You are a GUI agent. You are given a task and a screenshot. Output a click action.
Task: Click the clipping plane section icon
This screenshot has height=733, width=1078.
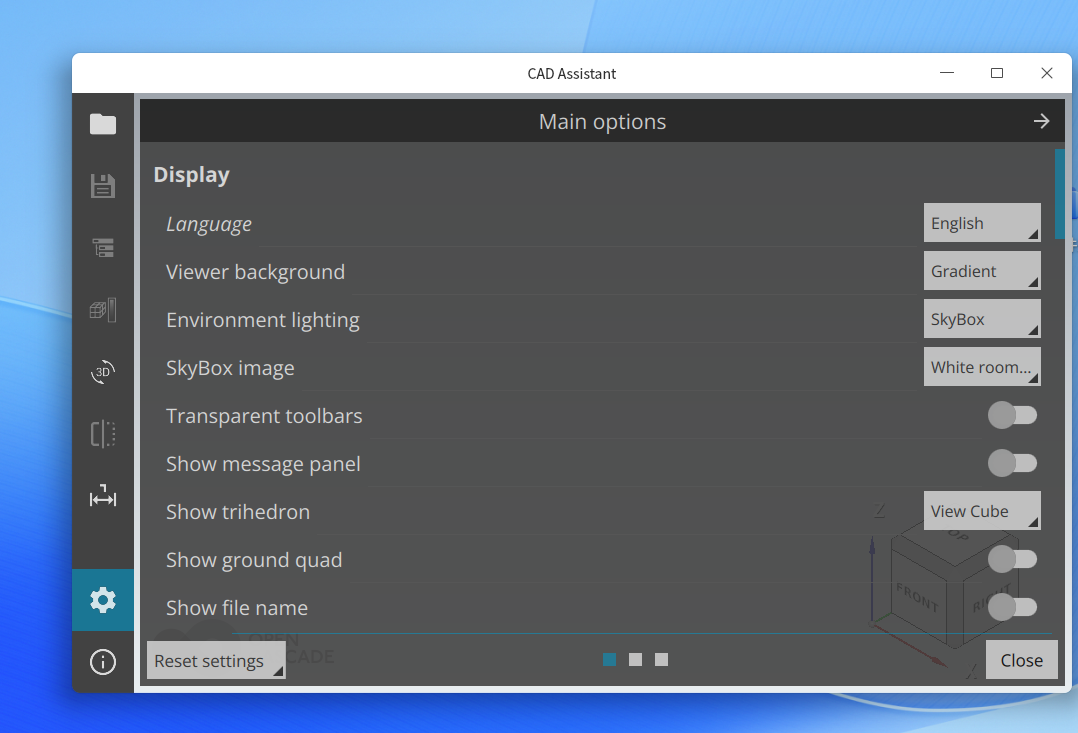(x=103, y=434)
